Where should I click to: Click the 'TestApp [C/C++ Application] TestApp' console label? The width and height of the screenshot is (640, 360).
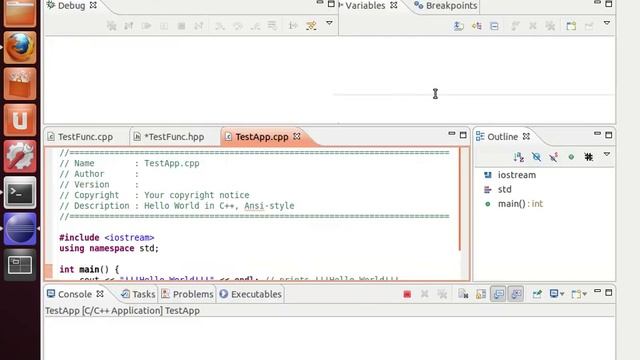pos(122,311)
